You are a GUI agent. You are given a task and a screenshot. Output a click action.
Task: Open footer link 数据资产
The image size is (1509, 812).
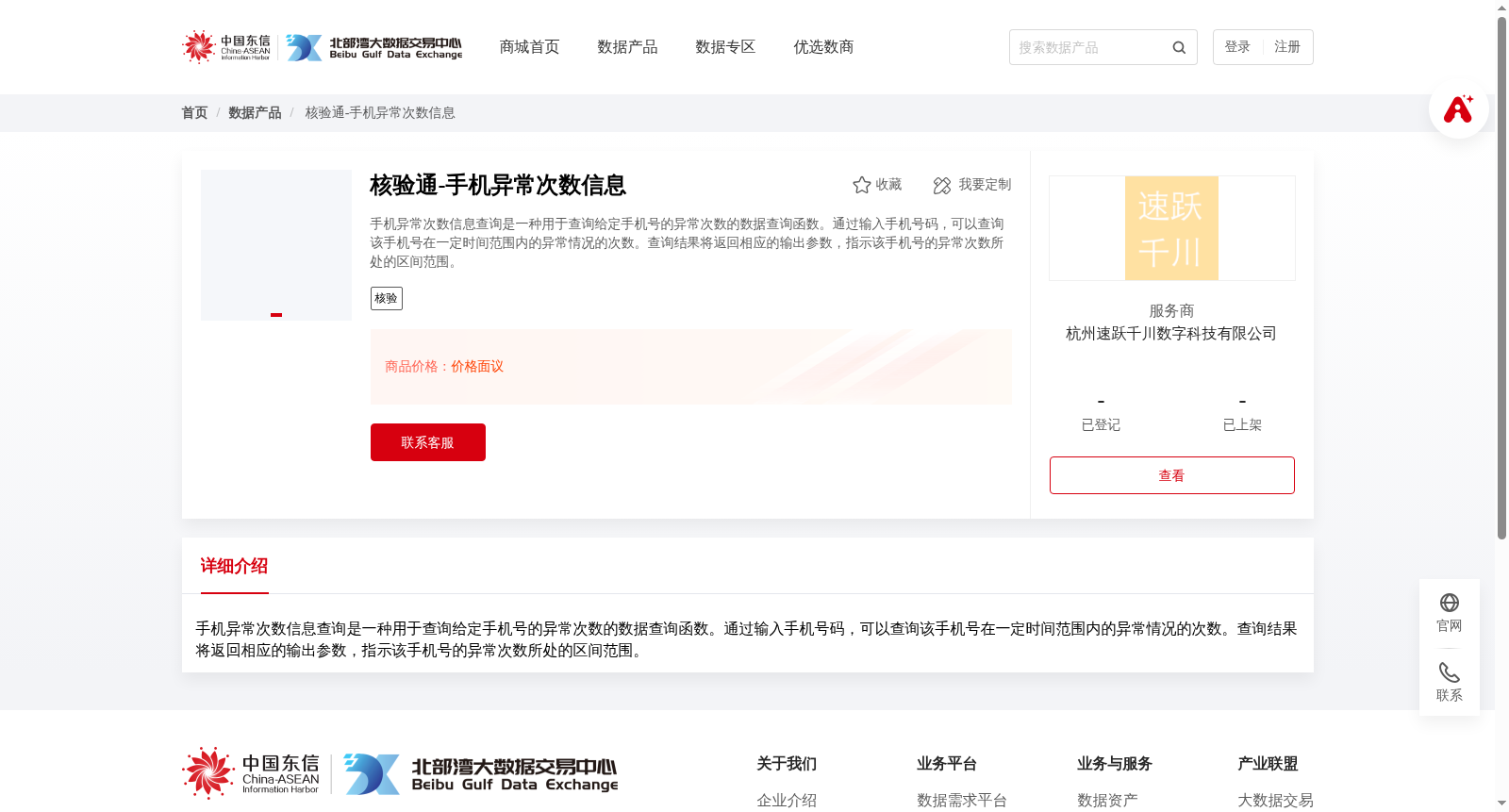coord(1107,801)
